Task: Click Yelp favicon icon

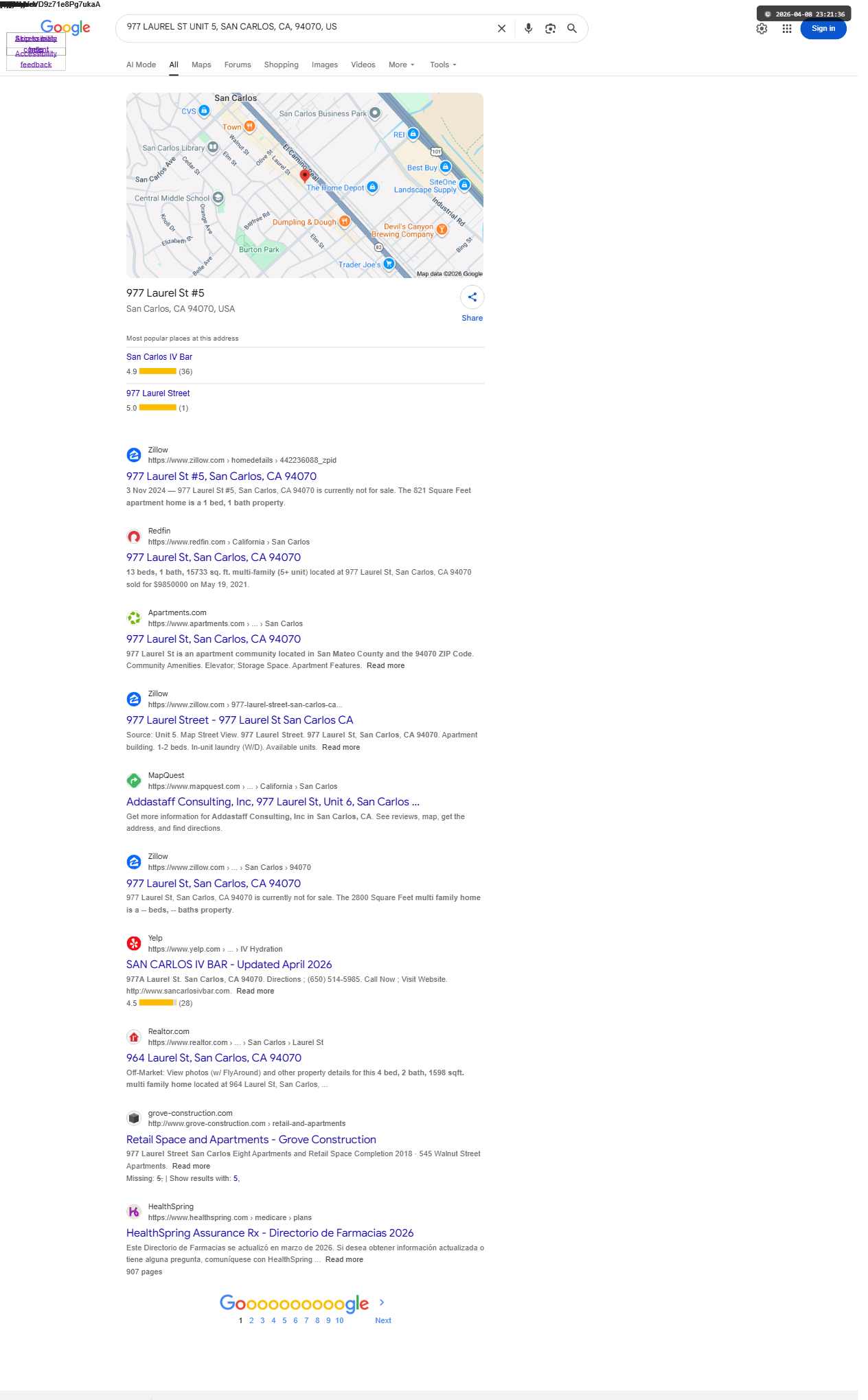Action: pyautogui.click(x=134, y=943)
